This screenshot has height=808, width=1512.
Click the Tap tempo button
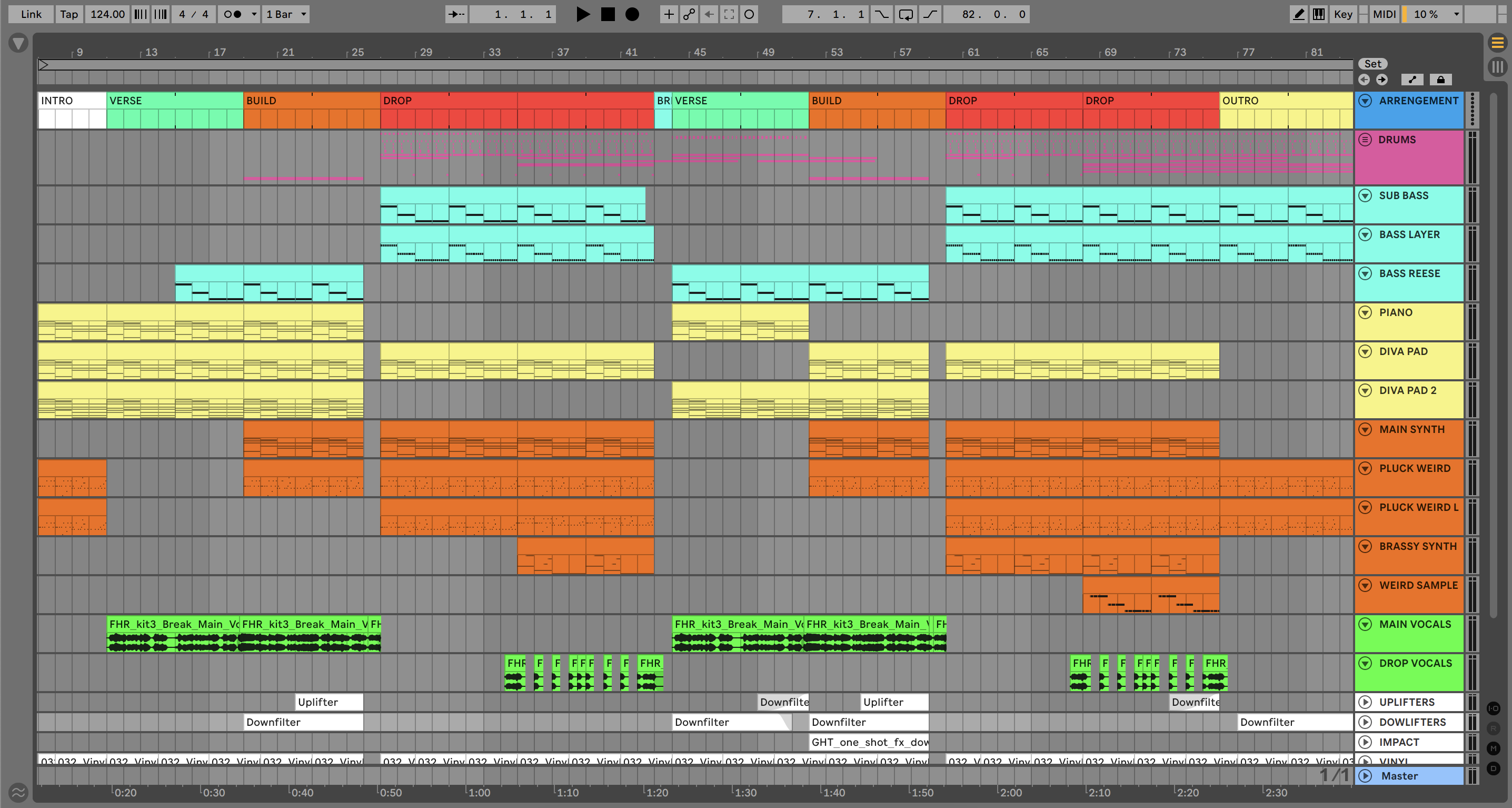[68, 14]
